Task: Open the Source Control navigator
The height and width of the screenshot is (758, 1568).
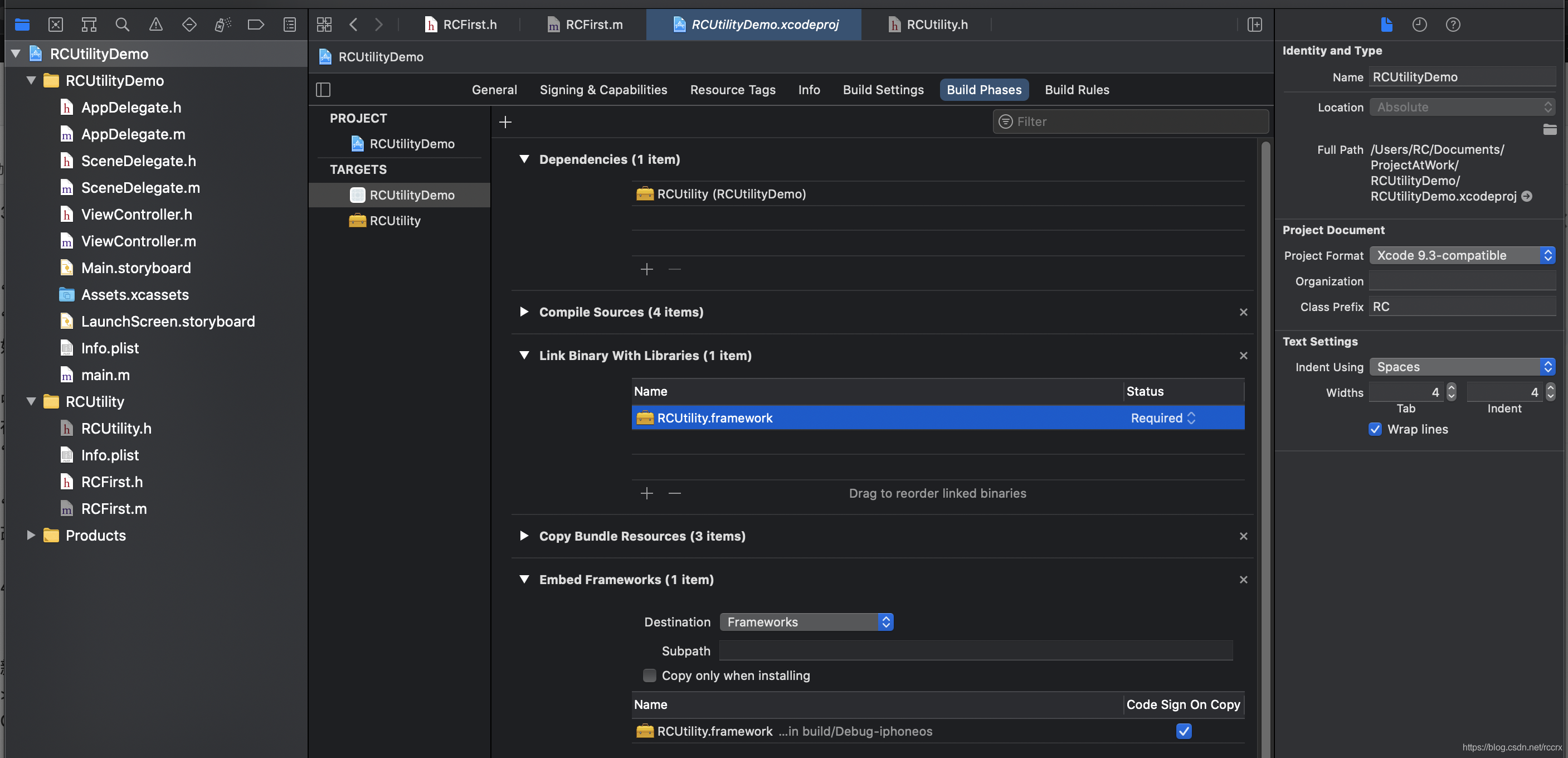Action: [55, 25]
